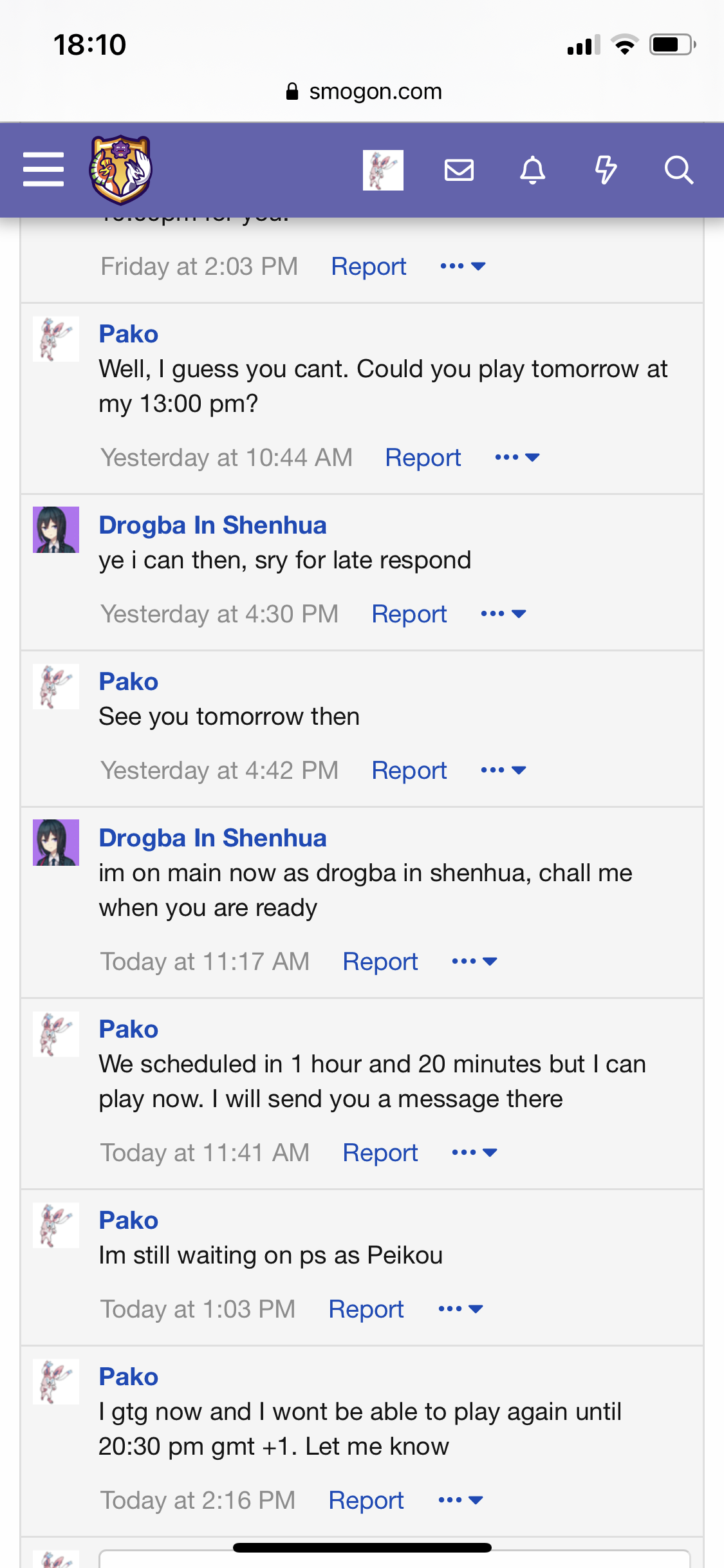Image resolution: width=724 pixels, height=1568 pixels.
Task: Open the magnifying glass search icon
Action: [x=678, y=170]
